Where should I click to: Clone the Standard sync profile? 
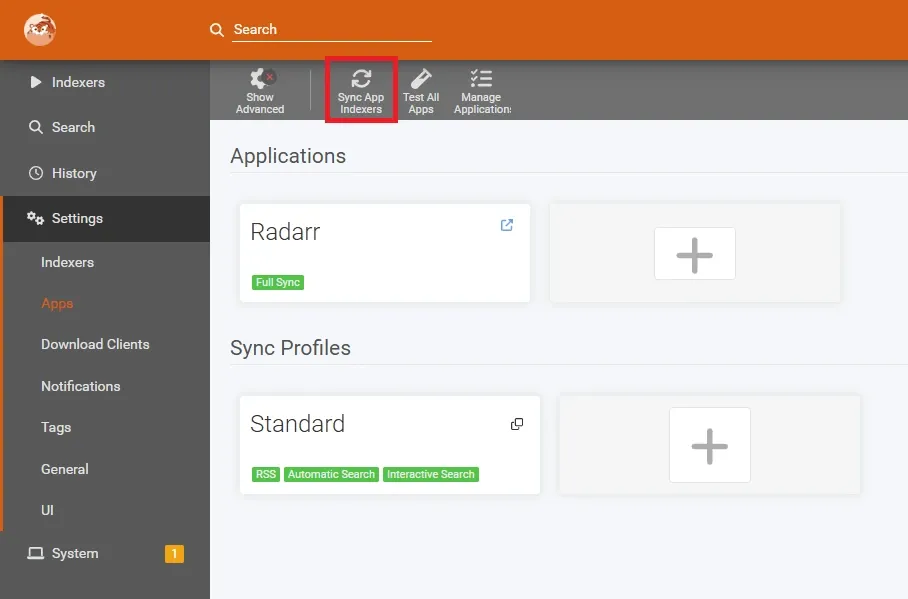517,424
